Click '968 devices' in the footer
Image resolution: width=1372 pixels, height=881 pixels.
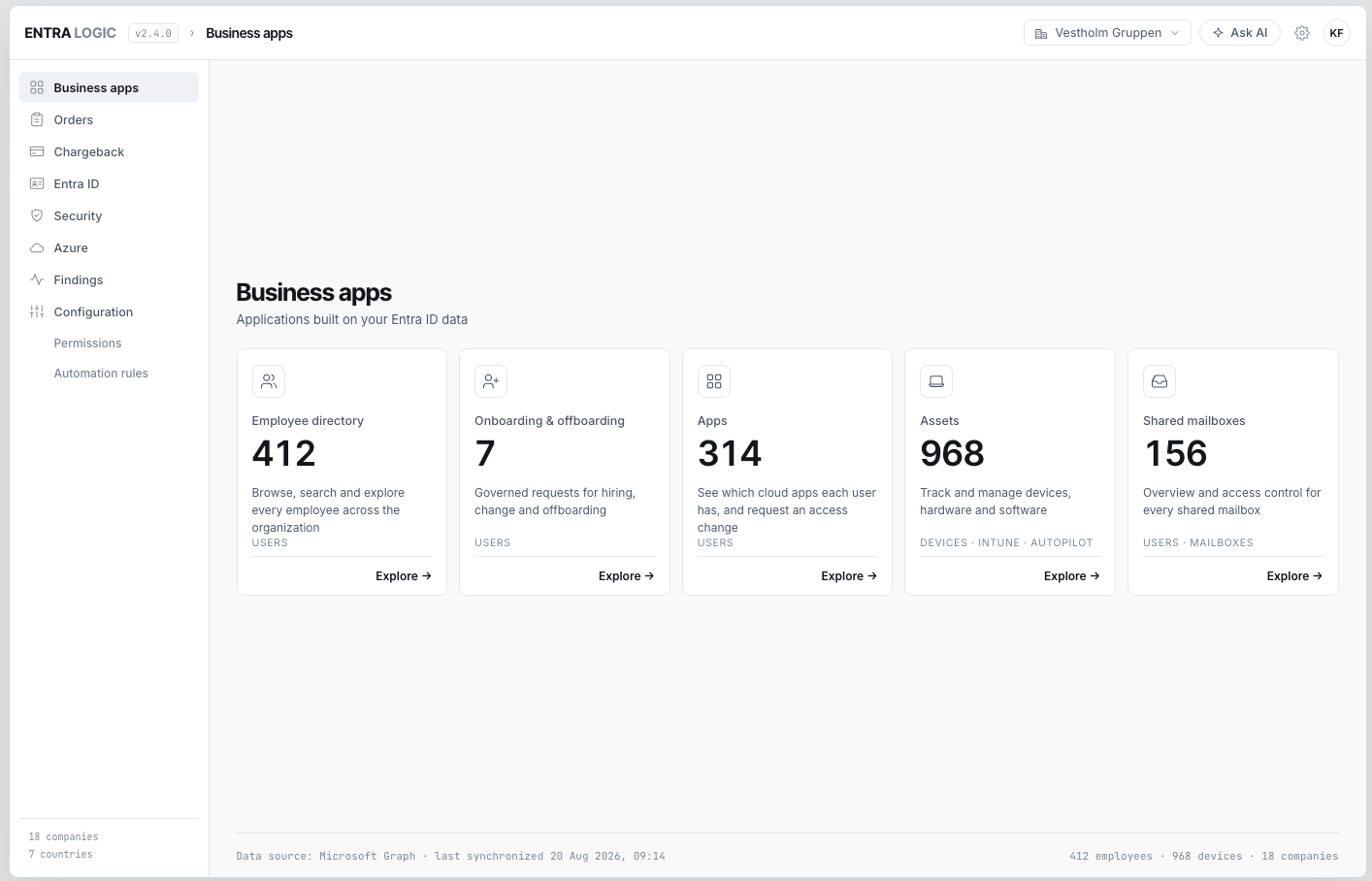[x=1207, y=856]
